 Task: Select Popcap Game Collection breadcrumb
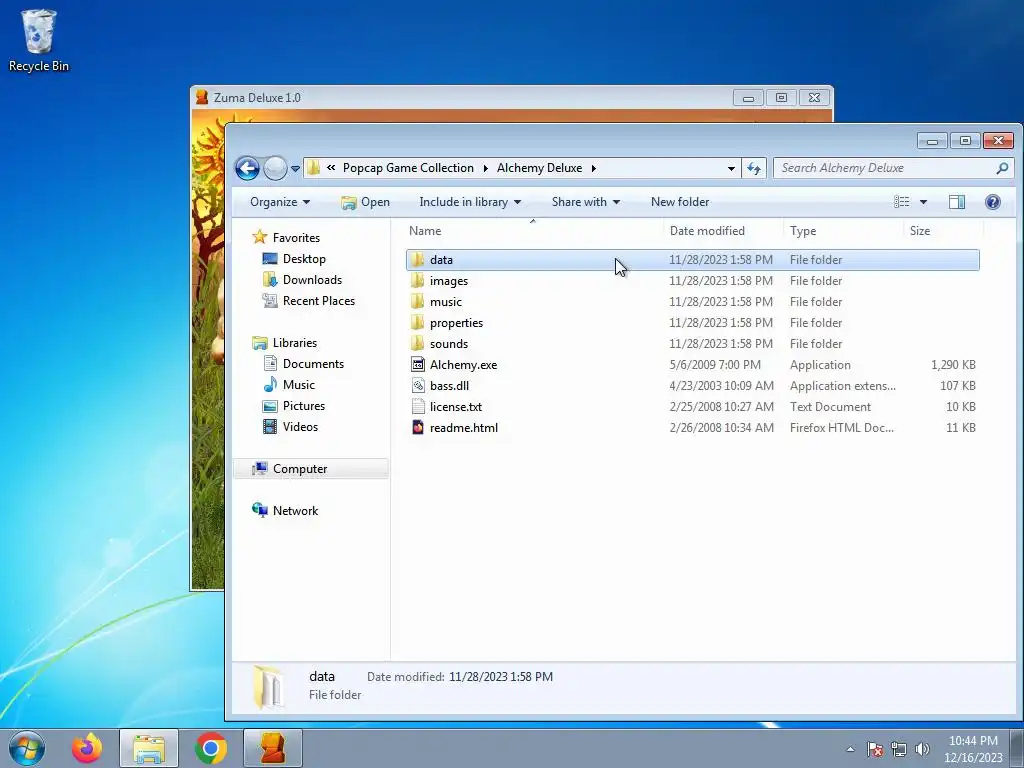pos(408,168)
